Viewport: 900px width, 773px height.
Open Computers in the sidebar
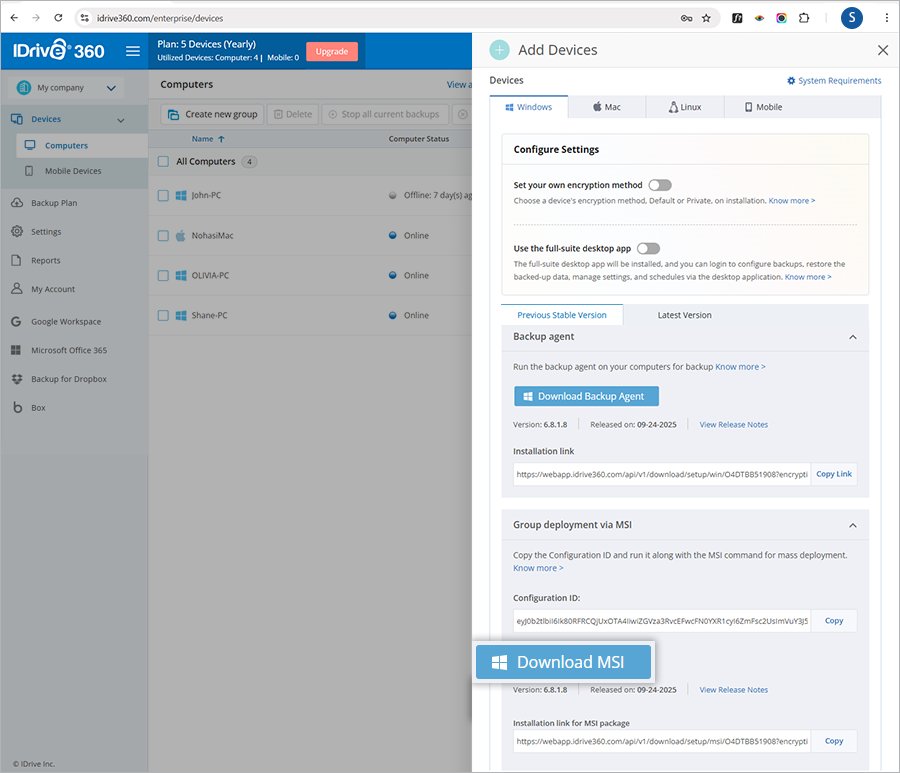tap(83, 146)
